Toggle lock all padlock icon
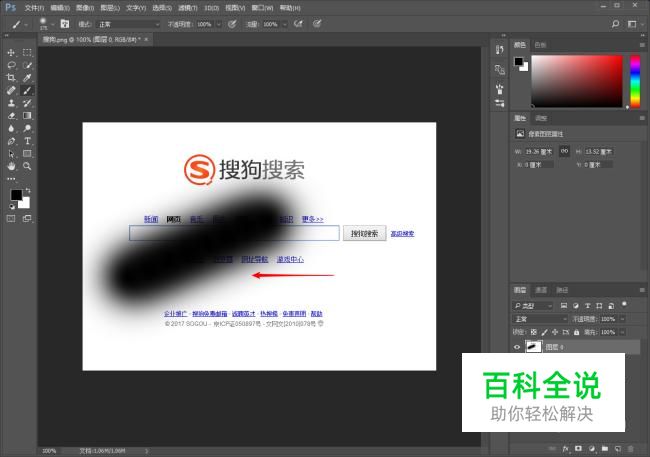The image size is (650, 457). (577, 332)
